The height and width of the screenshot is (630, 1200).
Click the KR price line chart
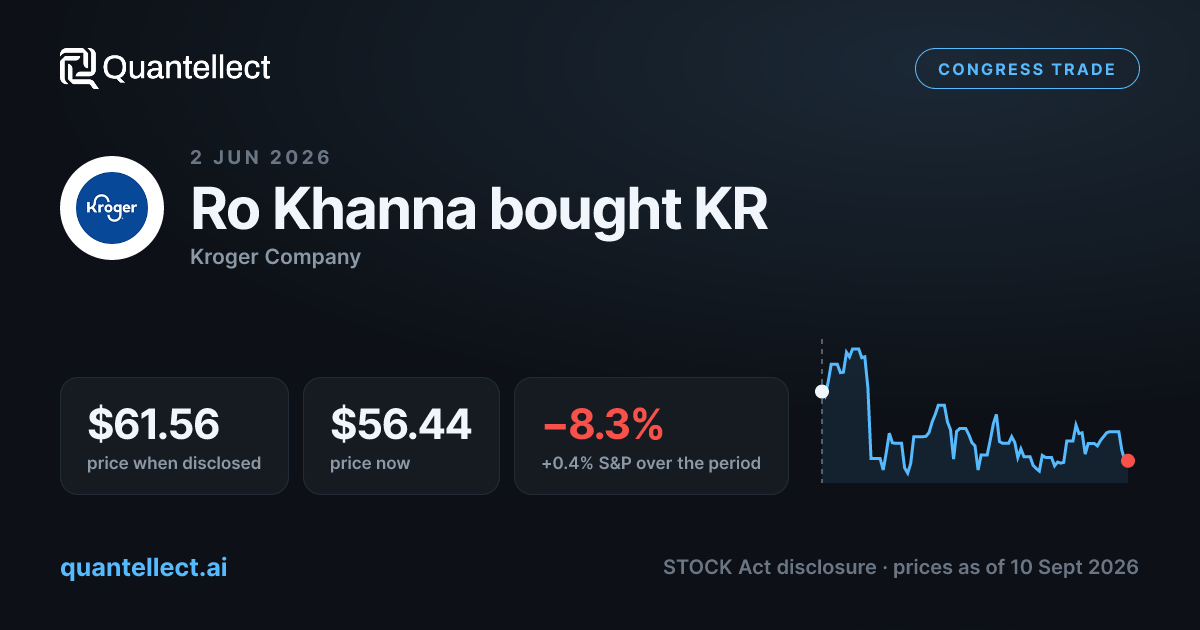pyautogui.click(x=975, y=411)
